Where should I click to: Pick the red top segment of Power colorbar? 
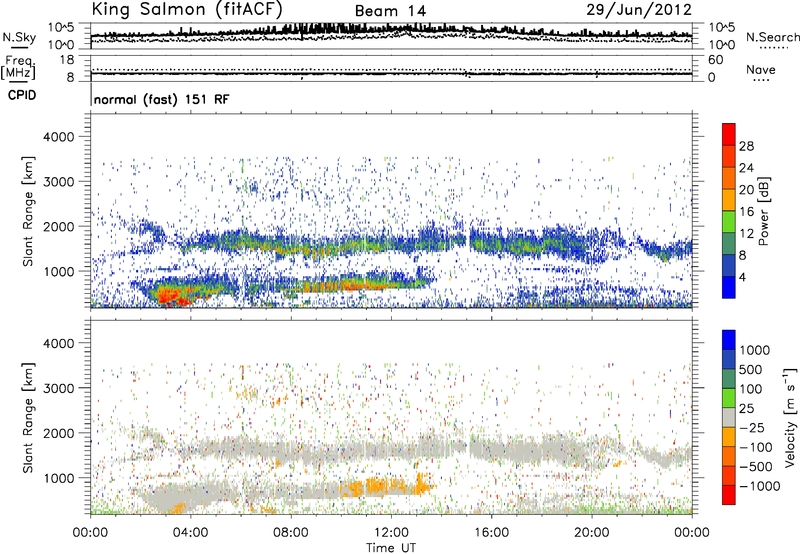(729, 134)
